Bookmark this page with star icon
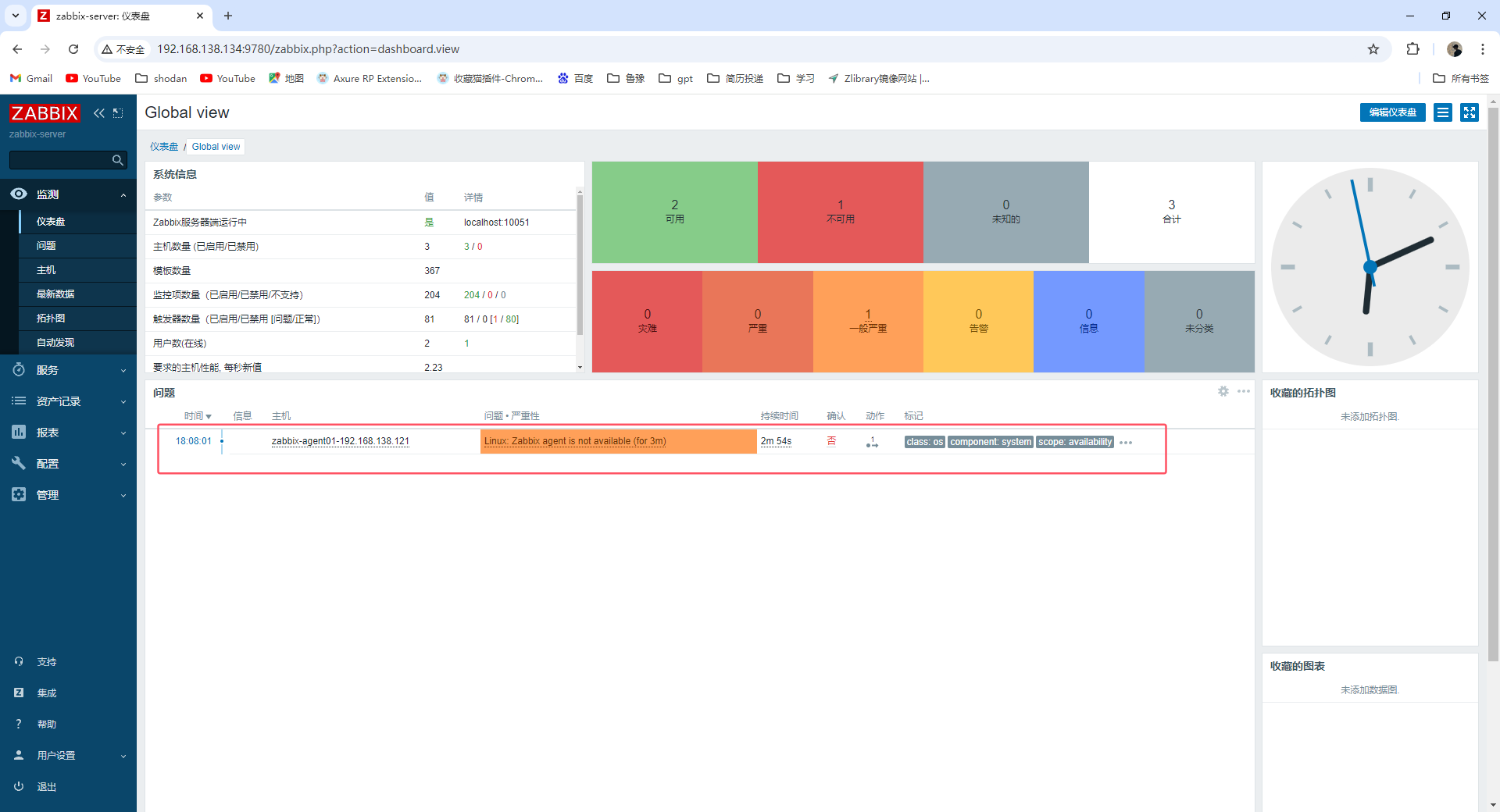 [1373, 49]
